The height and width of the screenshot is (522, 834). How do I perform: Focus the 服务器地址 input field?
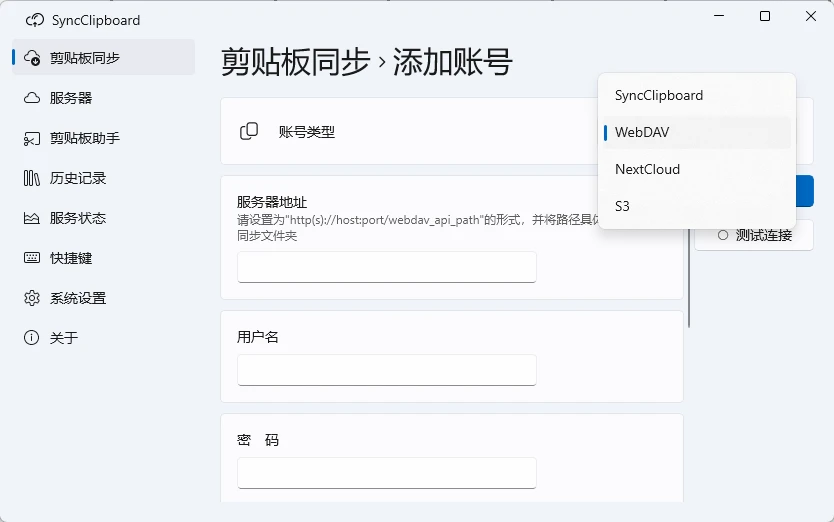[x=387, y=267]
